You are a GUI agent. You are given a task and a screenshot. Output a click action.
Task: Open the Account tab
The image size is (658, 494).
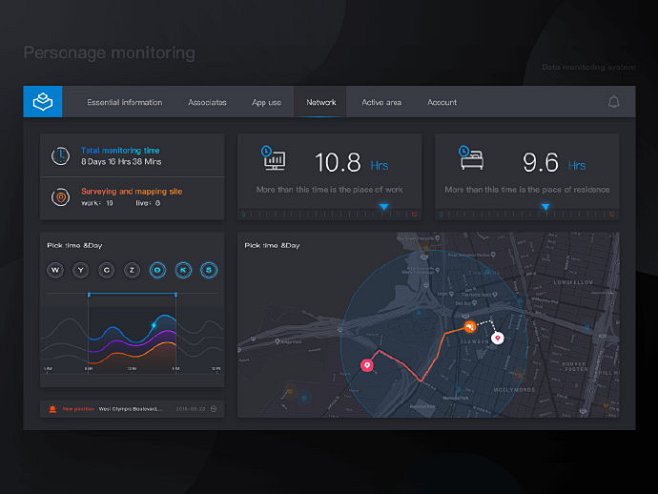point(442,102)
